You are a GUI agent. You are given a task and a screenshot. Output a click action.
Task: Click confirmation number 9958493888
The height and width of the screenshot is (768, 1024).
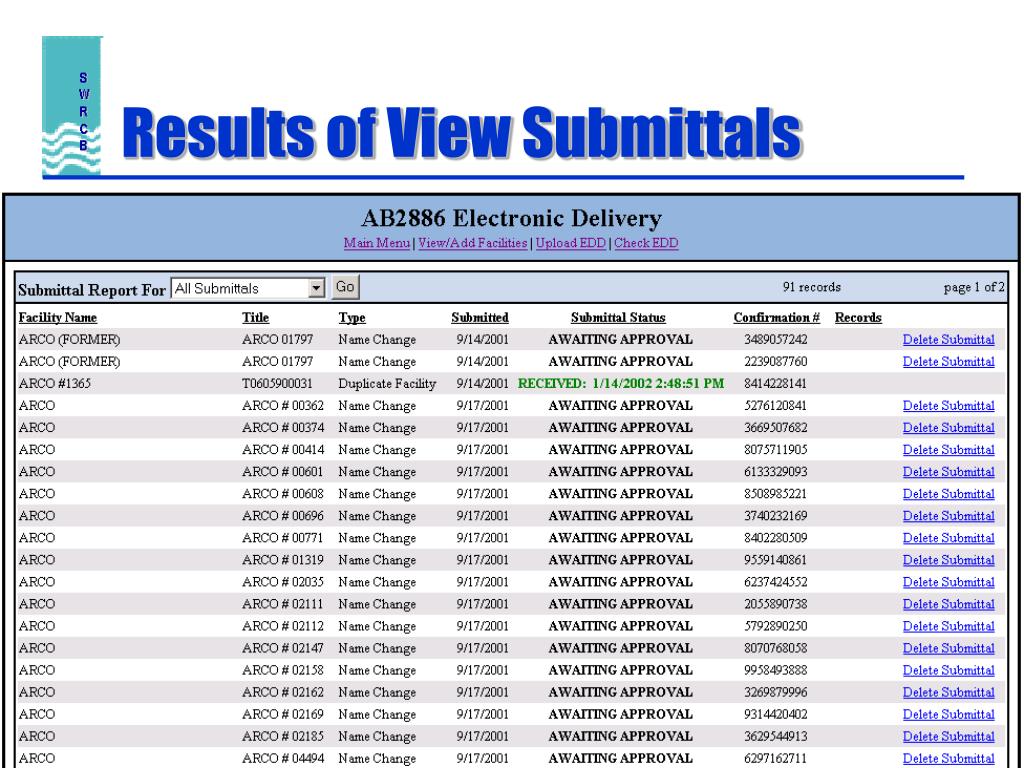pos(775,670)
